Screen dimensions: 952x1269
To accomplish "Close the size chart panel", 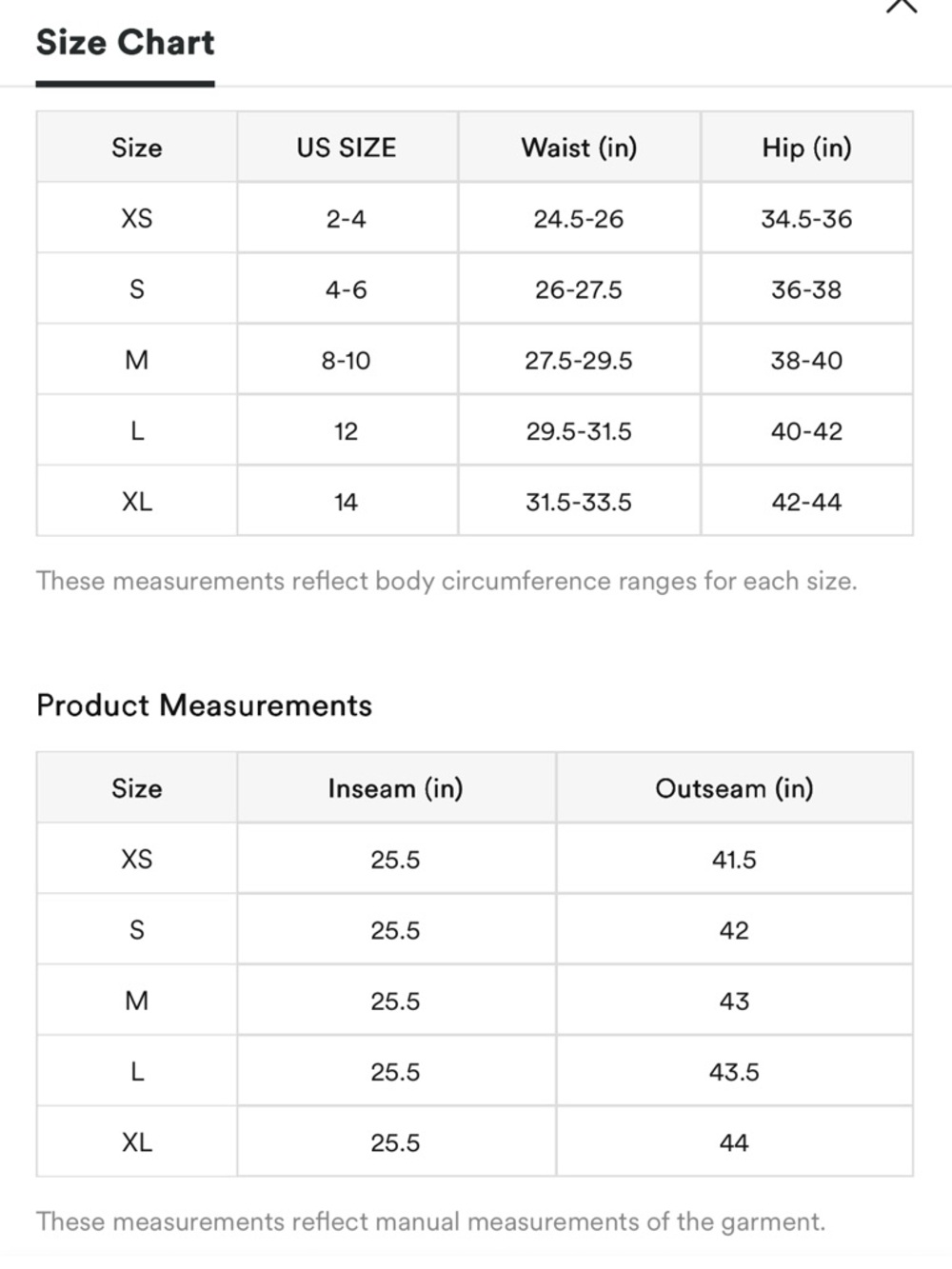I will [x=901, y=6].
